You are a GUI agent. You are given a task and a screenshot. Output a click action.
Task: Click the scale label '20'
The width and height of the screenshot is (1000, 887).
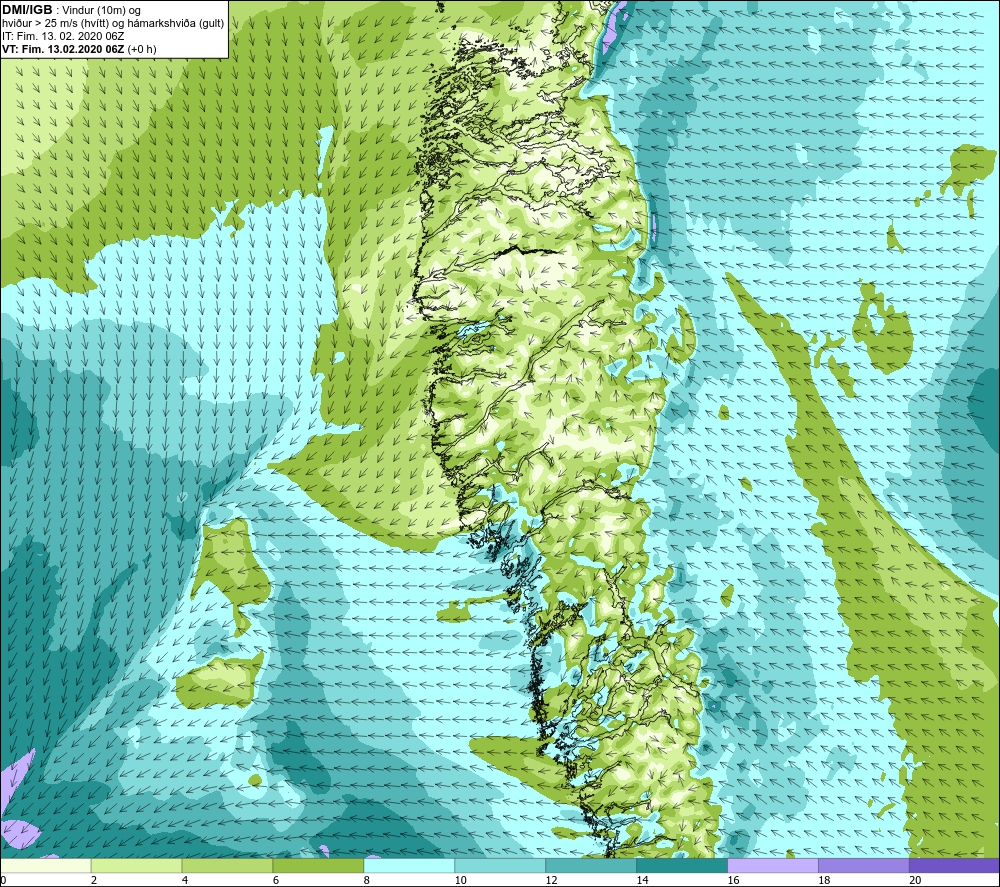pyautogui.click(x=915, y=880)
